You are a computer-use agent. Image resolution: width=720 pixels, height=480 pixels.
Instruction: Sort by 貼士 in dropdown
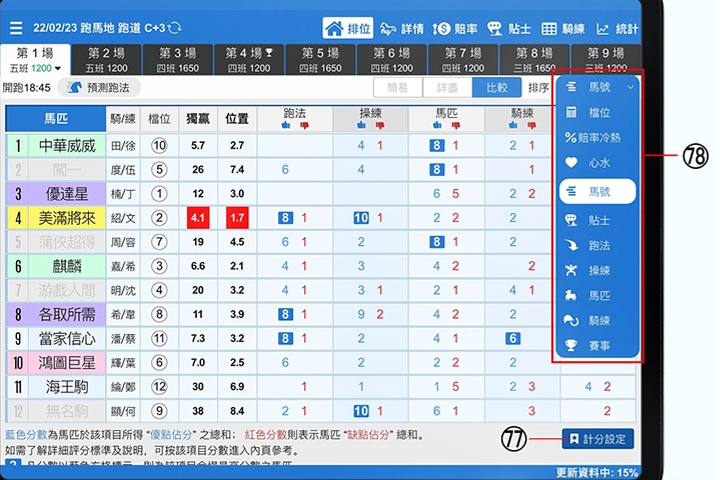pos(597,220)
